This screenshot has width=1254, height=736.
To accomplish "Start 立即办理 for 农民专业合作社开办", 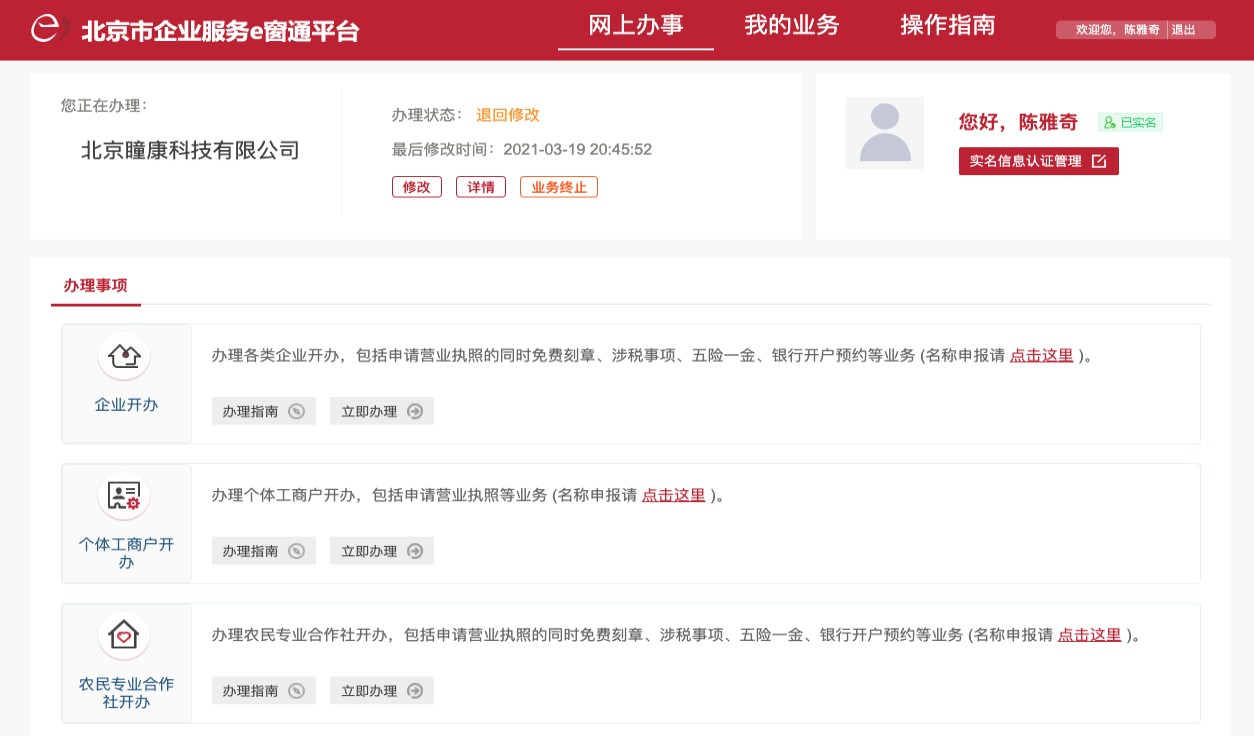I will tap(381, 691).
